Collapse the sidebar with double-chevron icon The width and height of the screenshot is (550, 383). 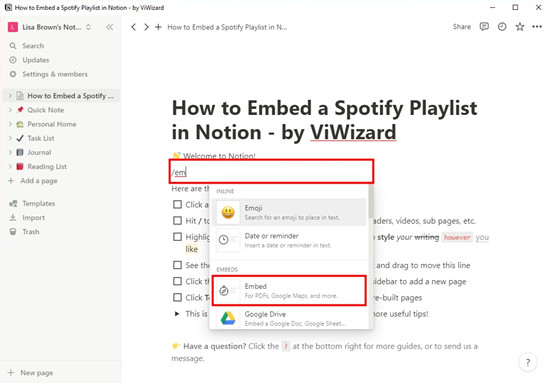click(110, 27)
